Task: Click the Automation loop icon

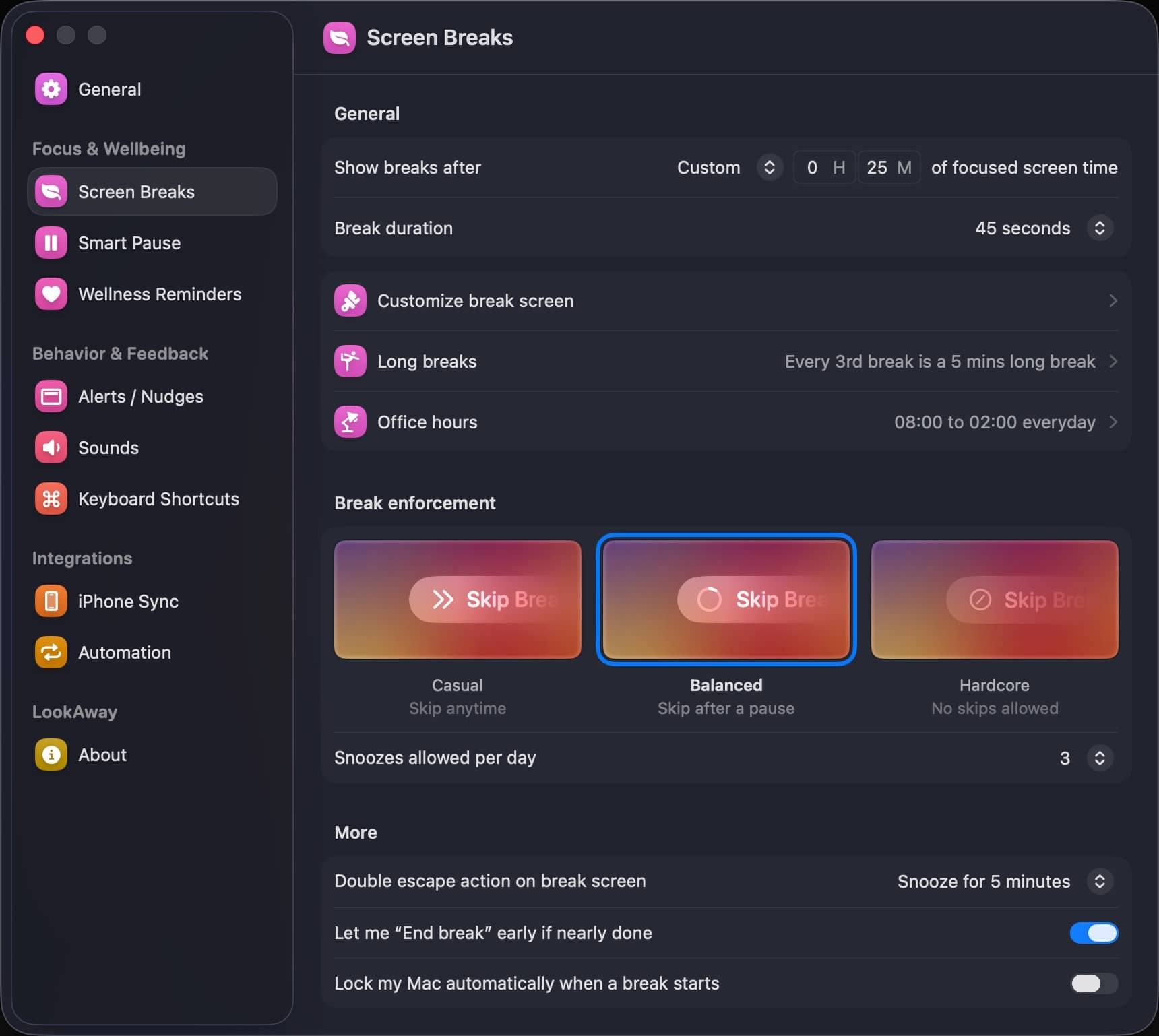Action: pyautogui.click(x=51, y=652)
